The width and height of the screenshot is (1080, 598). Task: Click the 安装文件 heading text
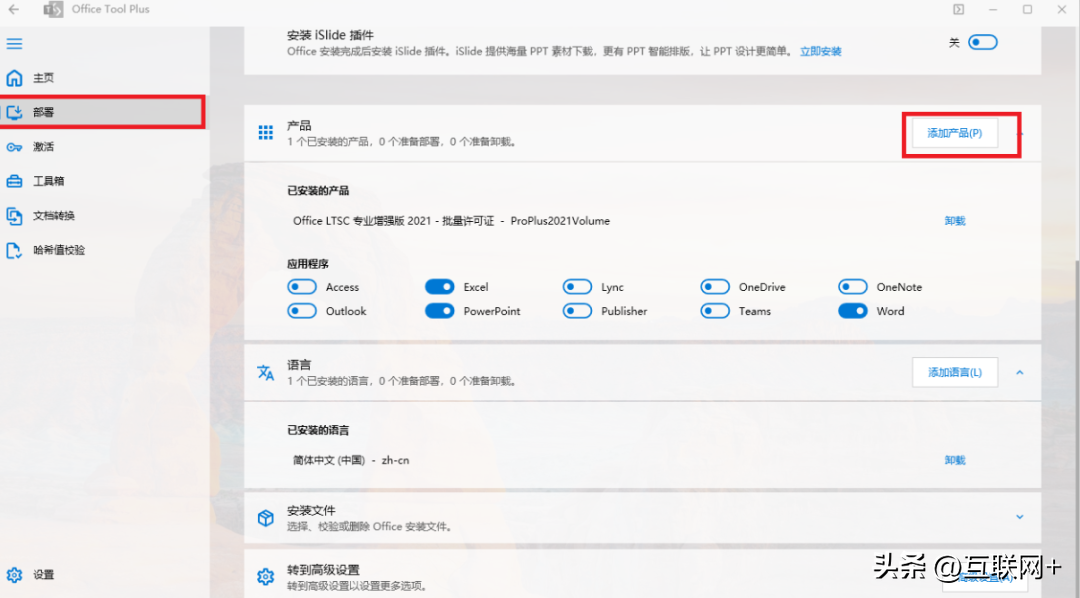(x=311, y=511)
